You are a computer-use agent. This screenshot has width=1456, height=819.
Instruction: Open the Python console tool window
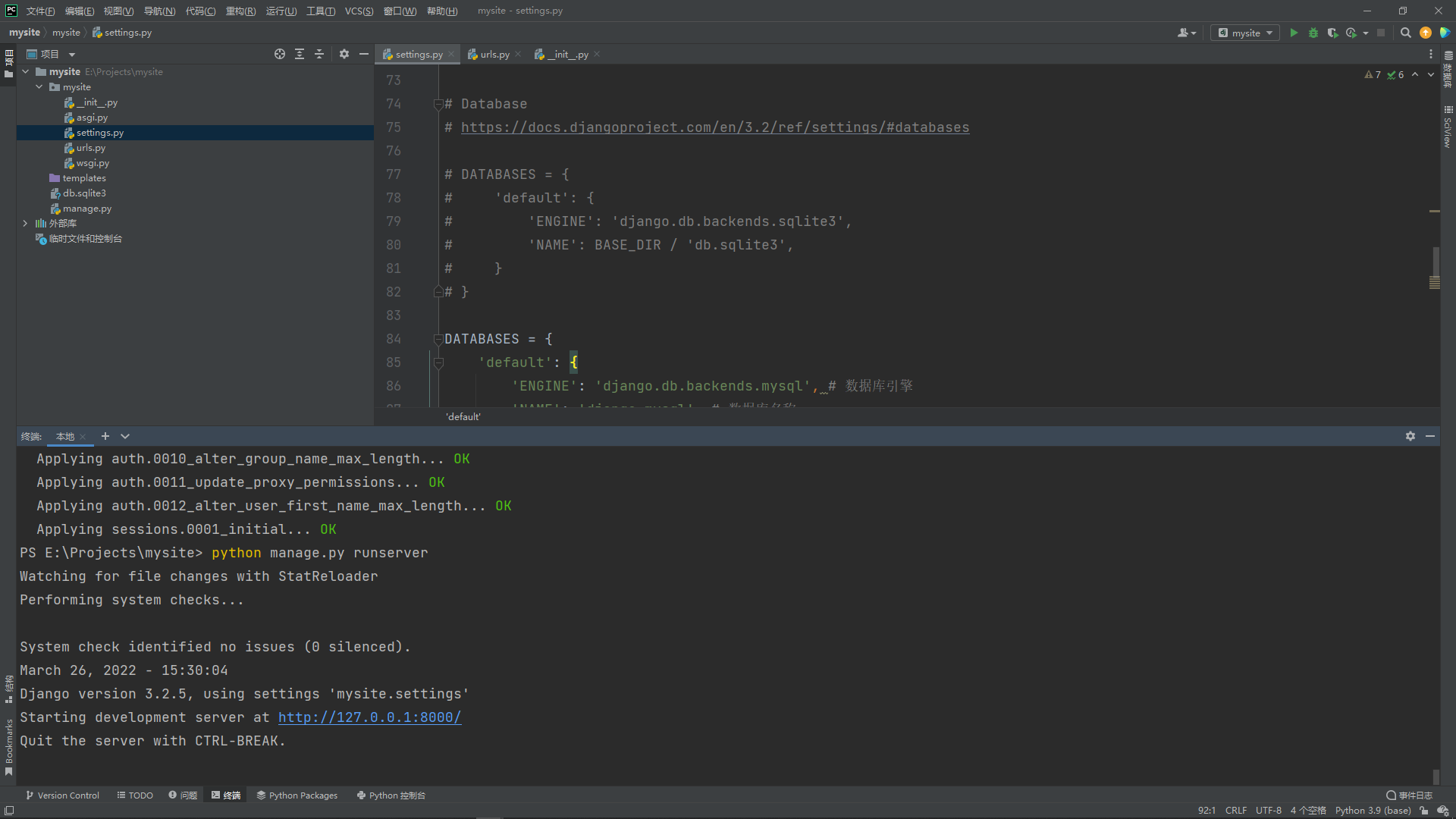coord(391,795)
